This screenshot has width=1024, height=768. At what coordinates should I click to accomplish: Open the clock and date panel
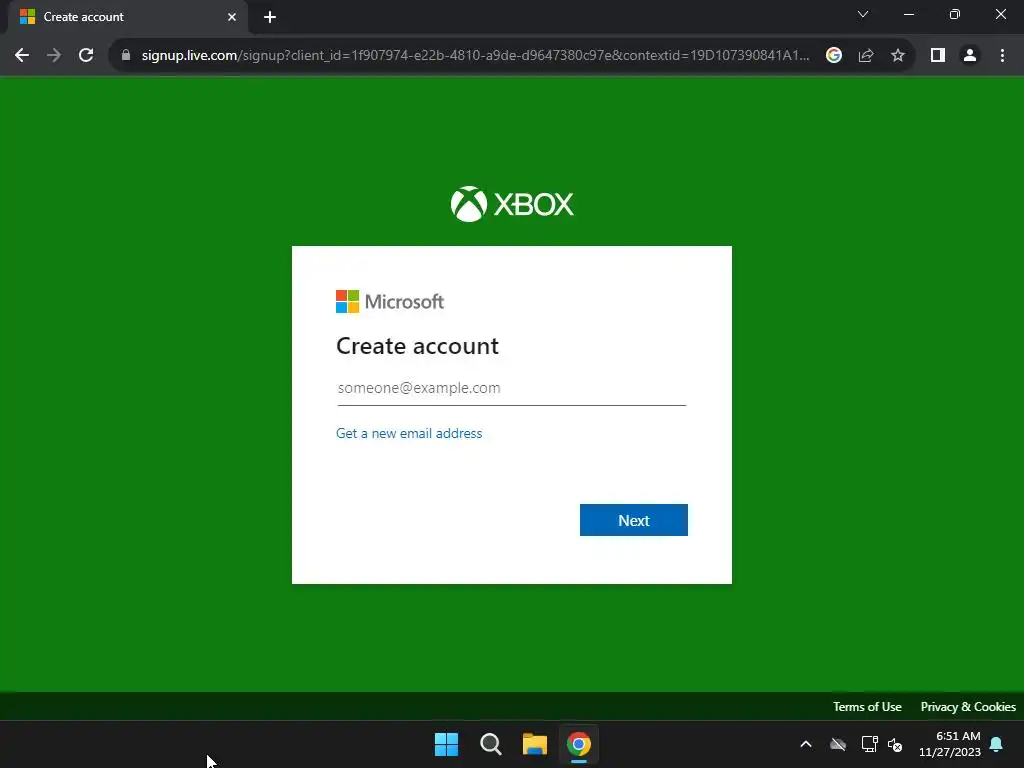coord(950,744)
